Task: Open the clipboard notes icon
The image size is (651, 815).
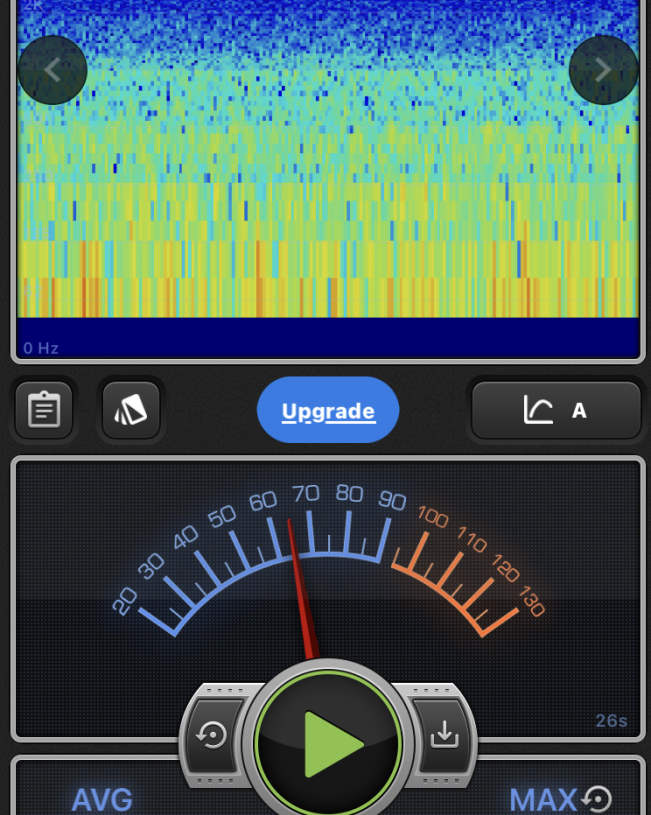Action: point(44,410)
